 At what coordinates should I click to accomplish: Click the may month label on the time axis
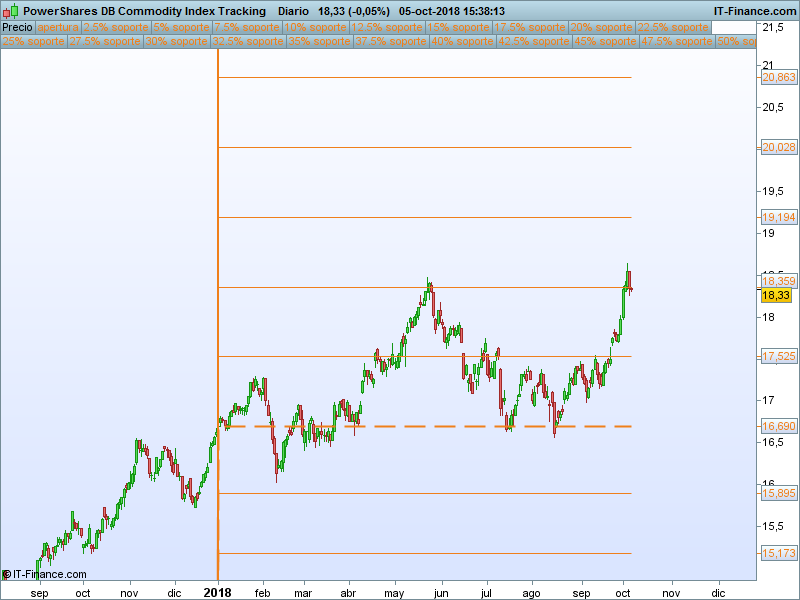394,594
